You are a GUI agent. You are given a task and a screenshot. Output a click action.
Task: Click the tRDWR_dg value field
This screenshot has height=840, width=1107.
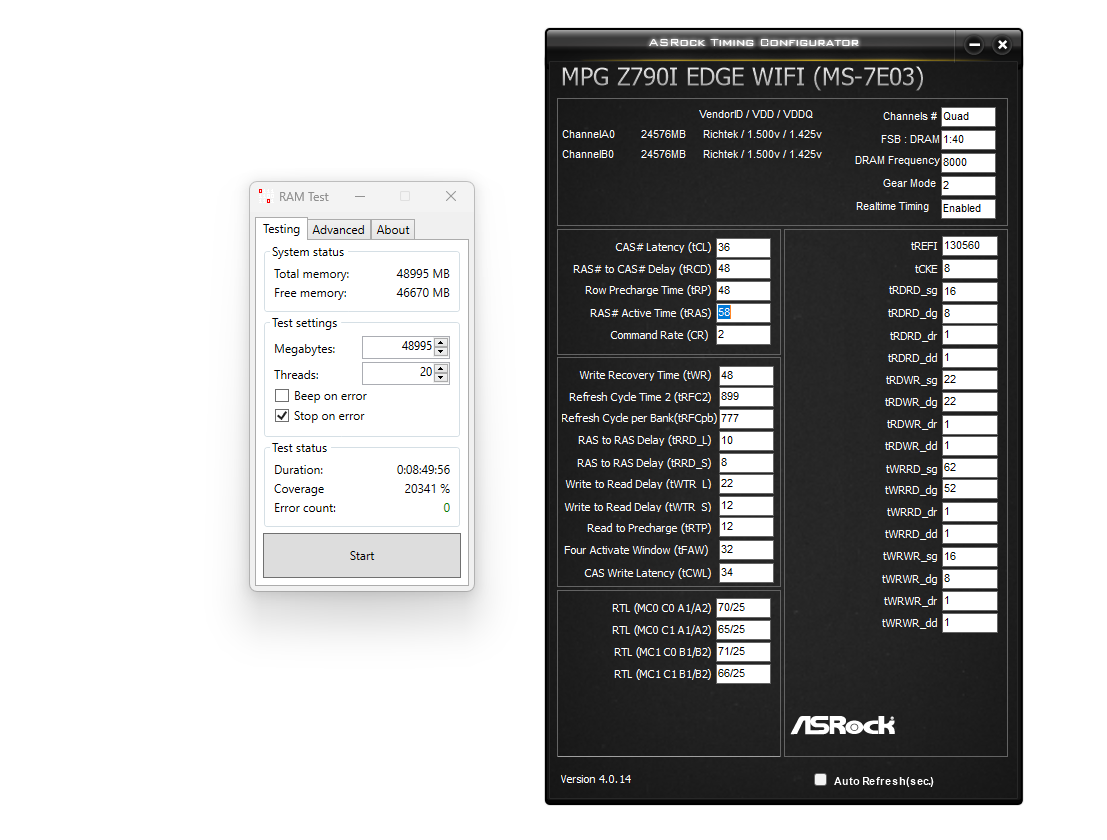point(969,402)
